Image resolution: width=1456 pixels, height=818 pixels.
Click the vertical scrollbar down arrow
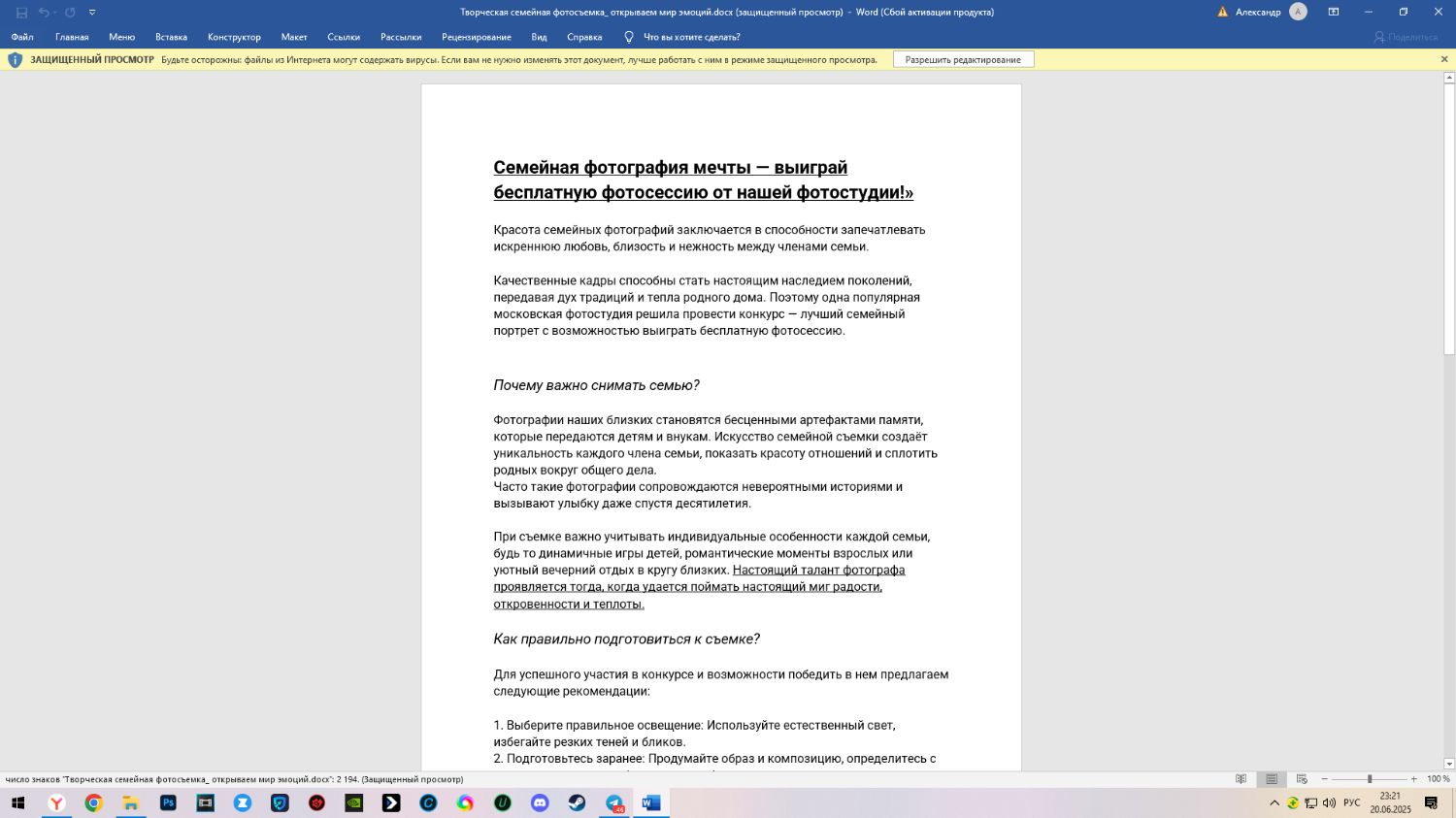1449,764
